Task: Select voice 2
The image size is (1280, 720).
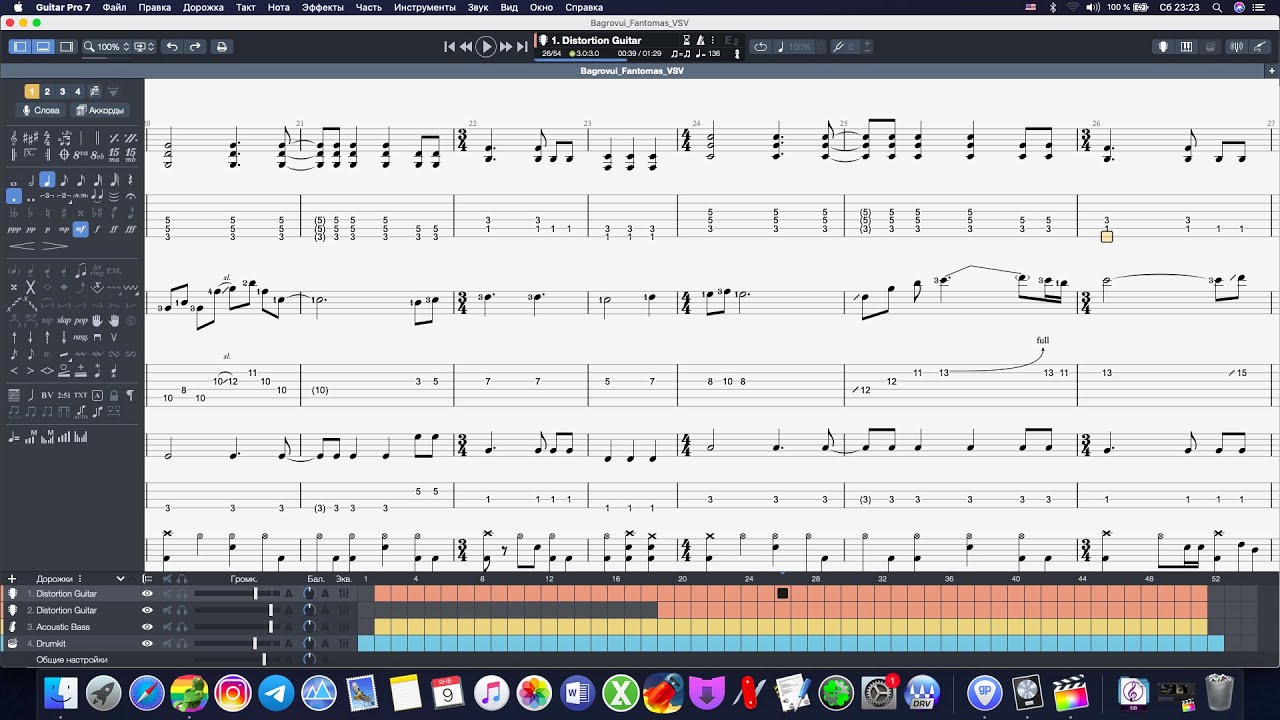Action: [x=47, y=91]
